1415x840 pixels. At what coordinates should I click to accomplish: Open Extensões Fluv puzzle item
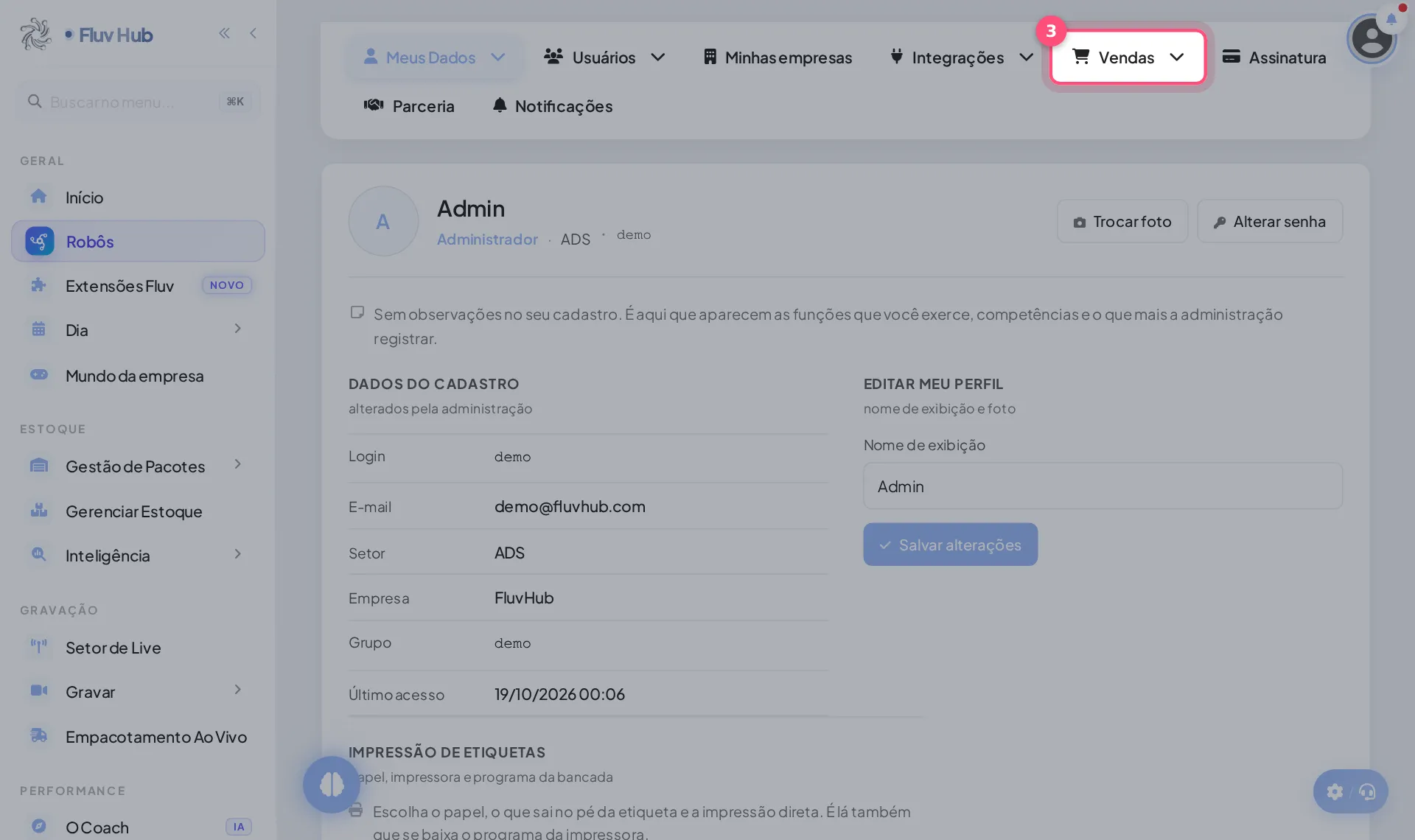point(138,285)
